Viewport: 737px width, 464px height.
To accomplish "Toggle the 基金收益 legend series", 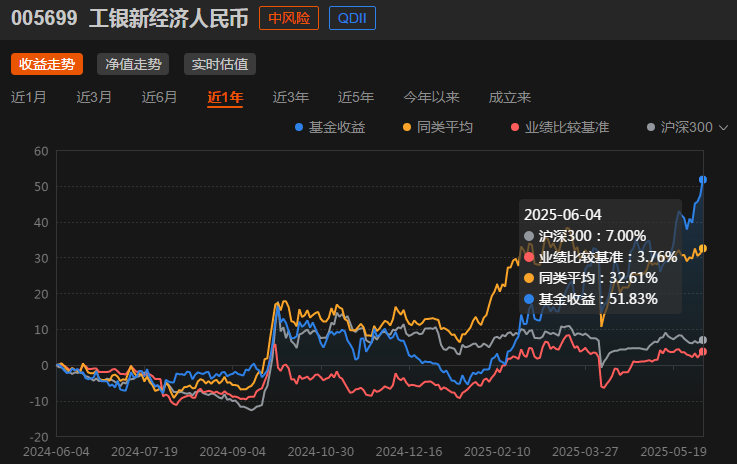I will pos(330,127).
